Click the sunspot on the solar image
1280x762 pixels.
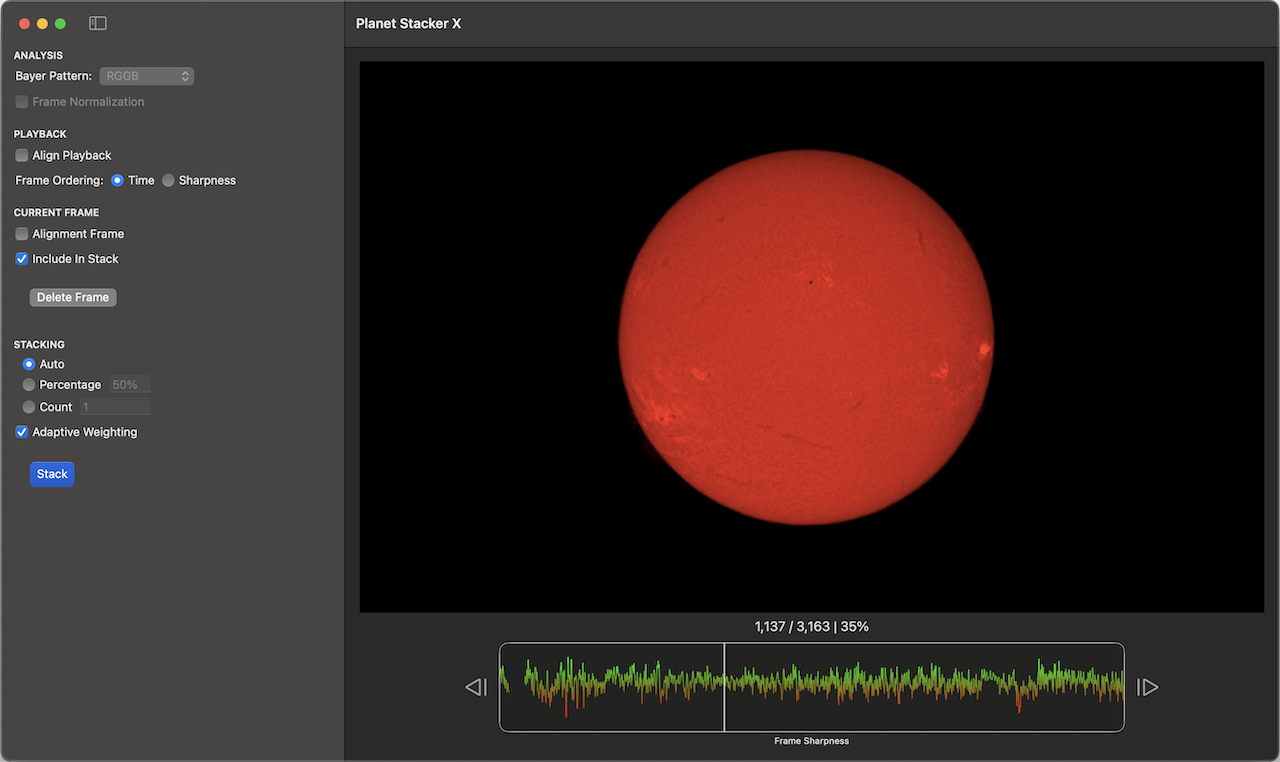pyautogui.click(x=809, y=282)
